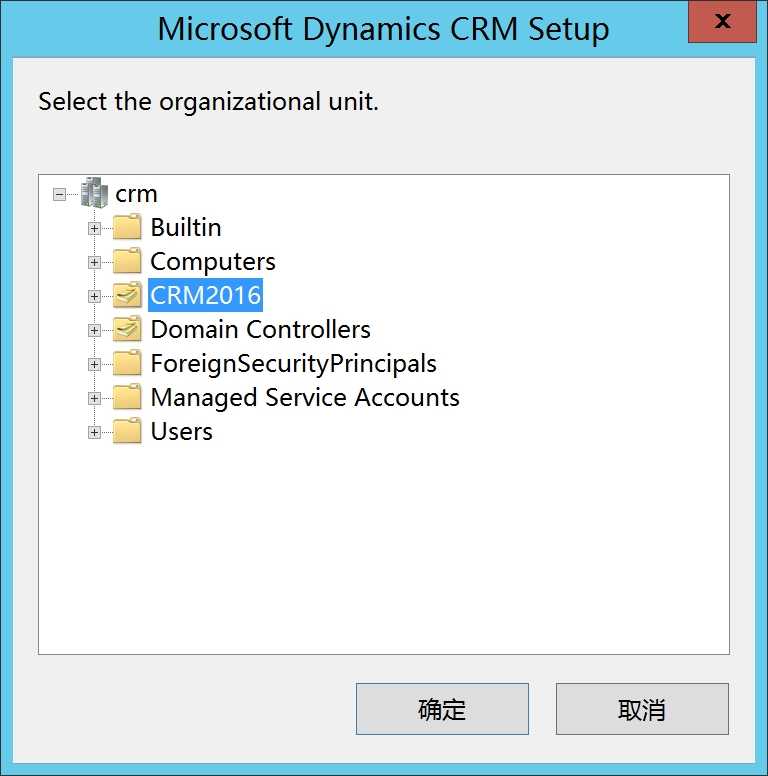Click the Domain Controllers organizational unit icon
Screen dimensions: 768x776
(x=127, y=329)
